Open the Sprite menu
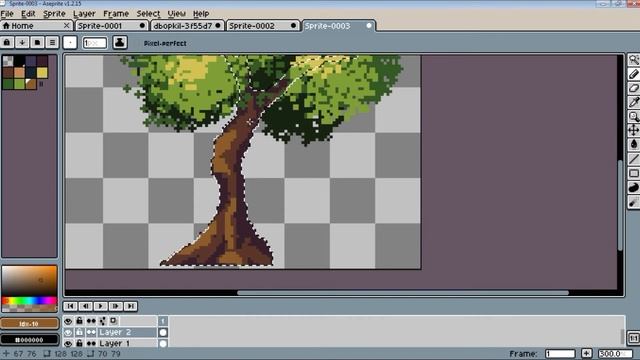The height and width of the screenshot is (360, 640). tap(54, 14)
